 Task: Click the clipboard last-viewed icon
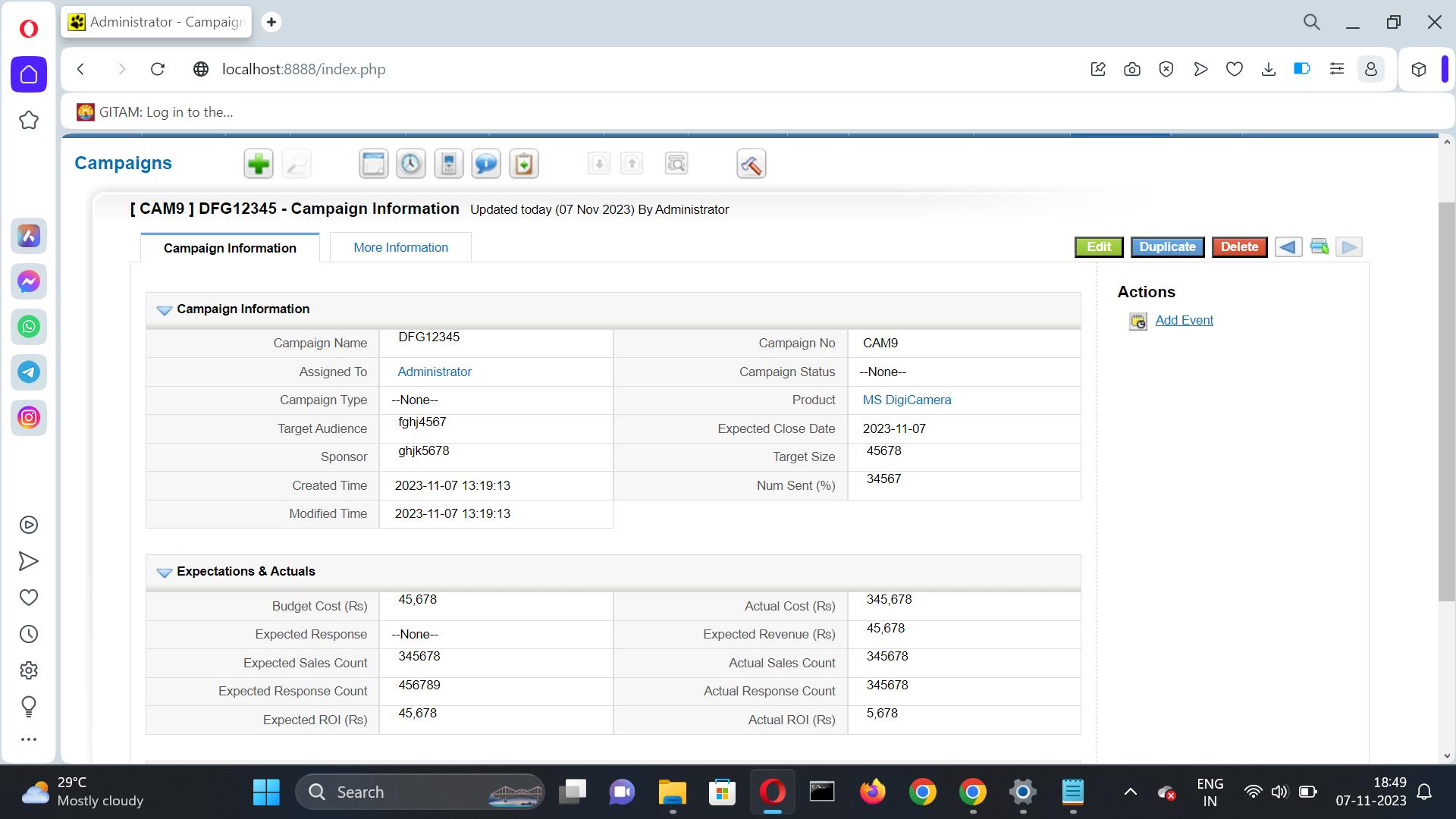pos(523,164)
